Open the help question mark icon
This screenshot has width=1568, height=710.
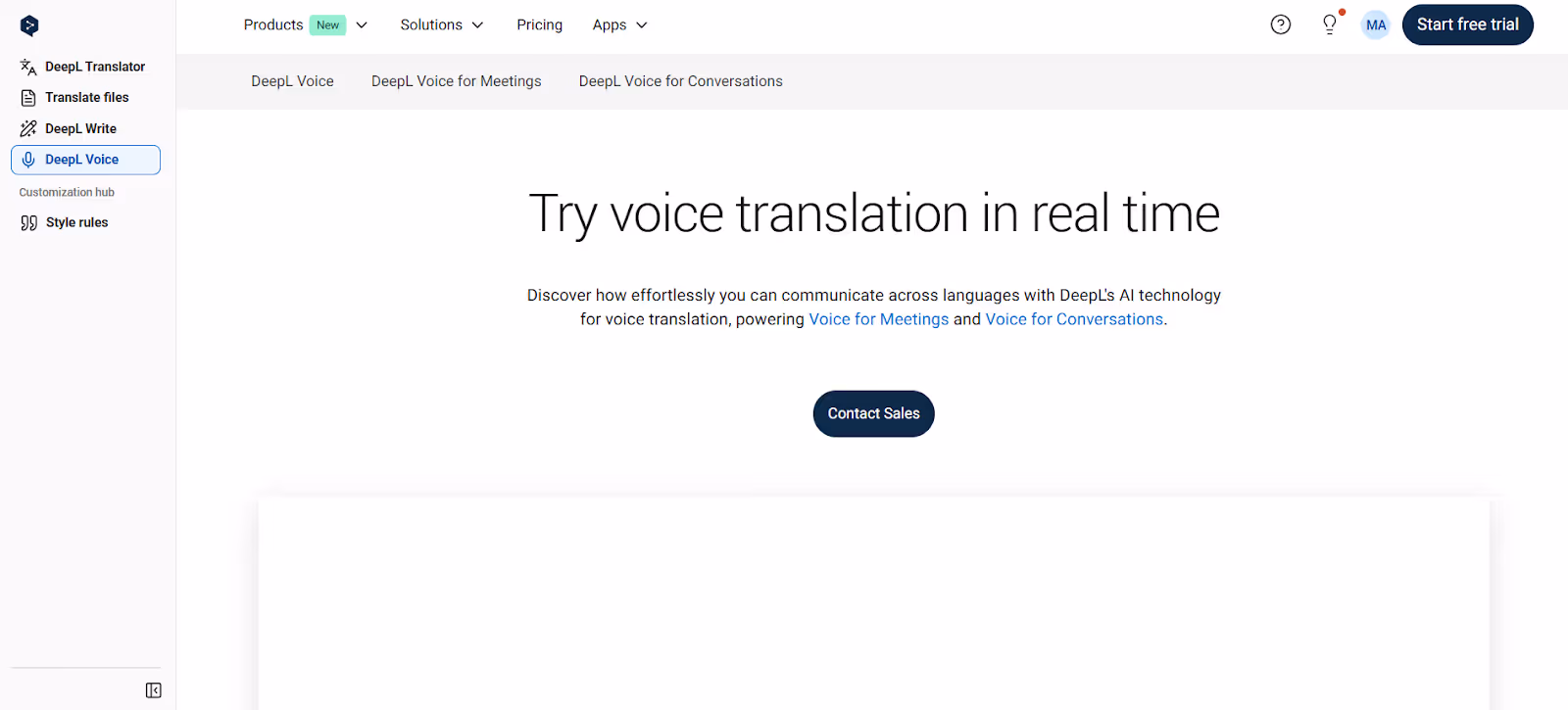1281,25
